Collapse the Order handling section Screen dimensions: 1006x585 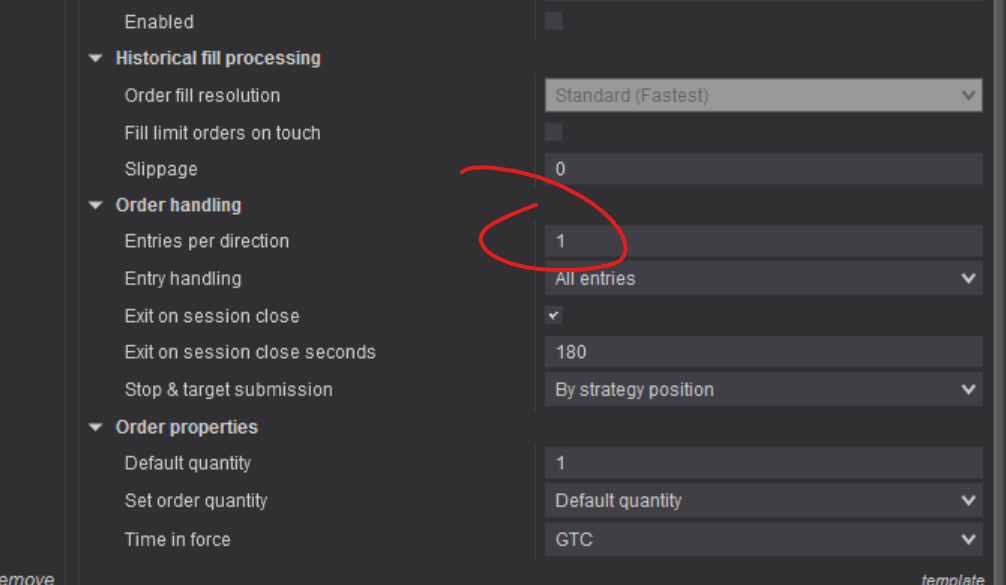[x=96, y=206]
